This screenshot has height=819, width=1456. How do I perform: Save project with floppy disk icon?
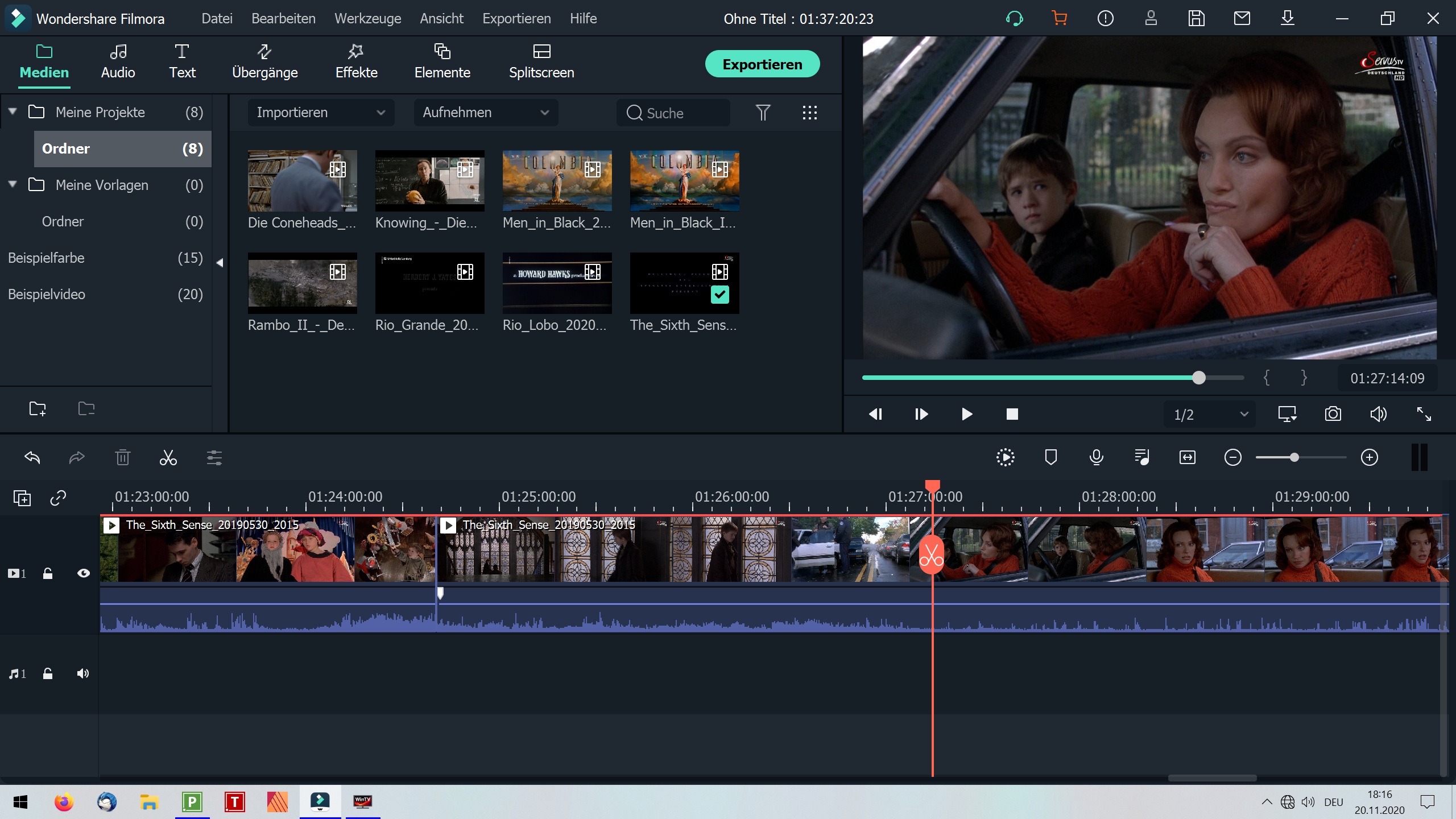[1197, 18]
